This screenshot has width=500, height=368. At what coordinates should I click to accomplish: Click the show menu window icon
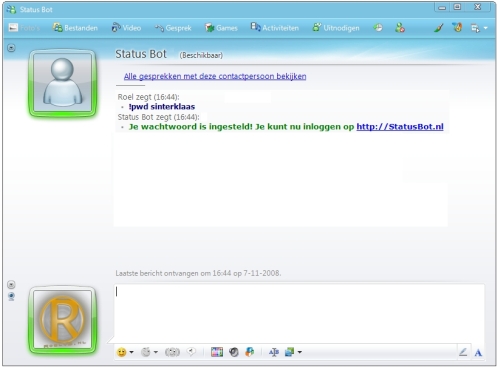click(475, 28)
